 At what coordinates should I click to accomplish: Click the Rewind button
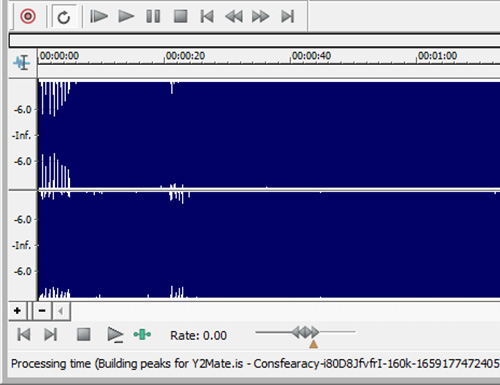coord(234,16)
